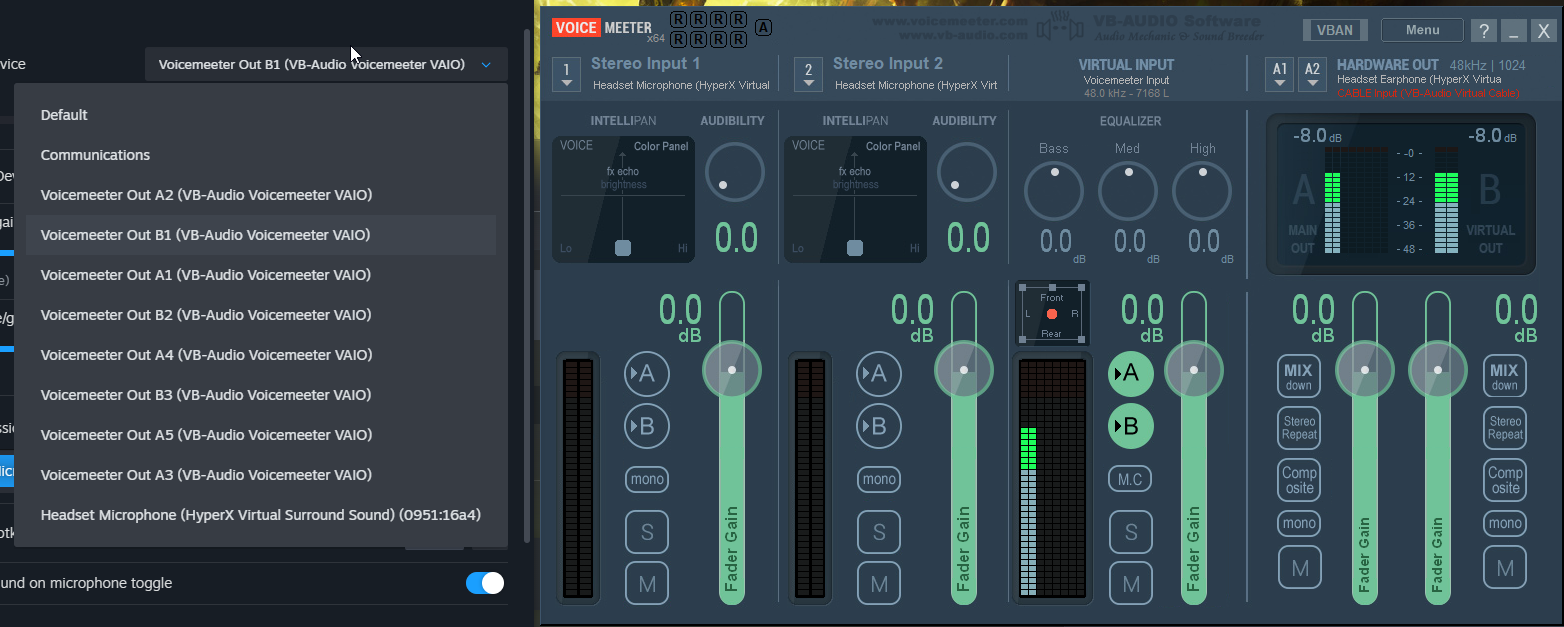Click Front/Rear surround panner of Virtual Input
Viewport: 1564px width, 627px height.
[1052, 314]
